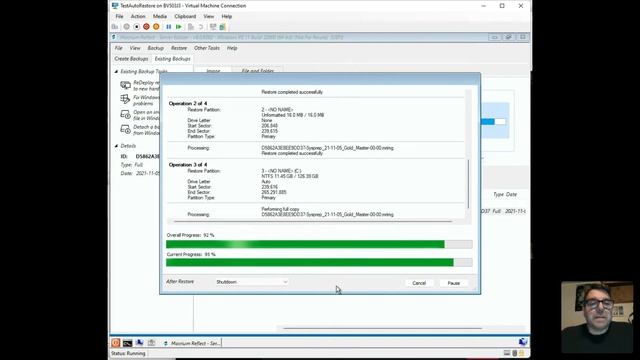Open the VM Connection Action menu
Viewport: 640px width, 360px height.
138,16
